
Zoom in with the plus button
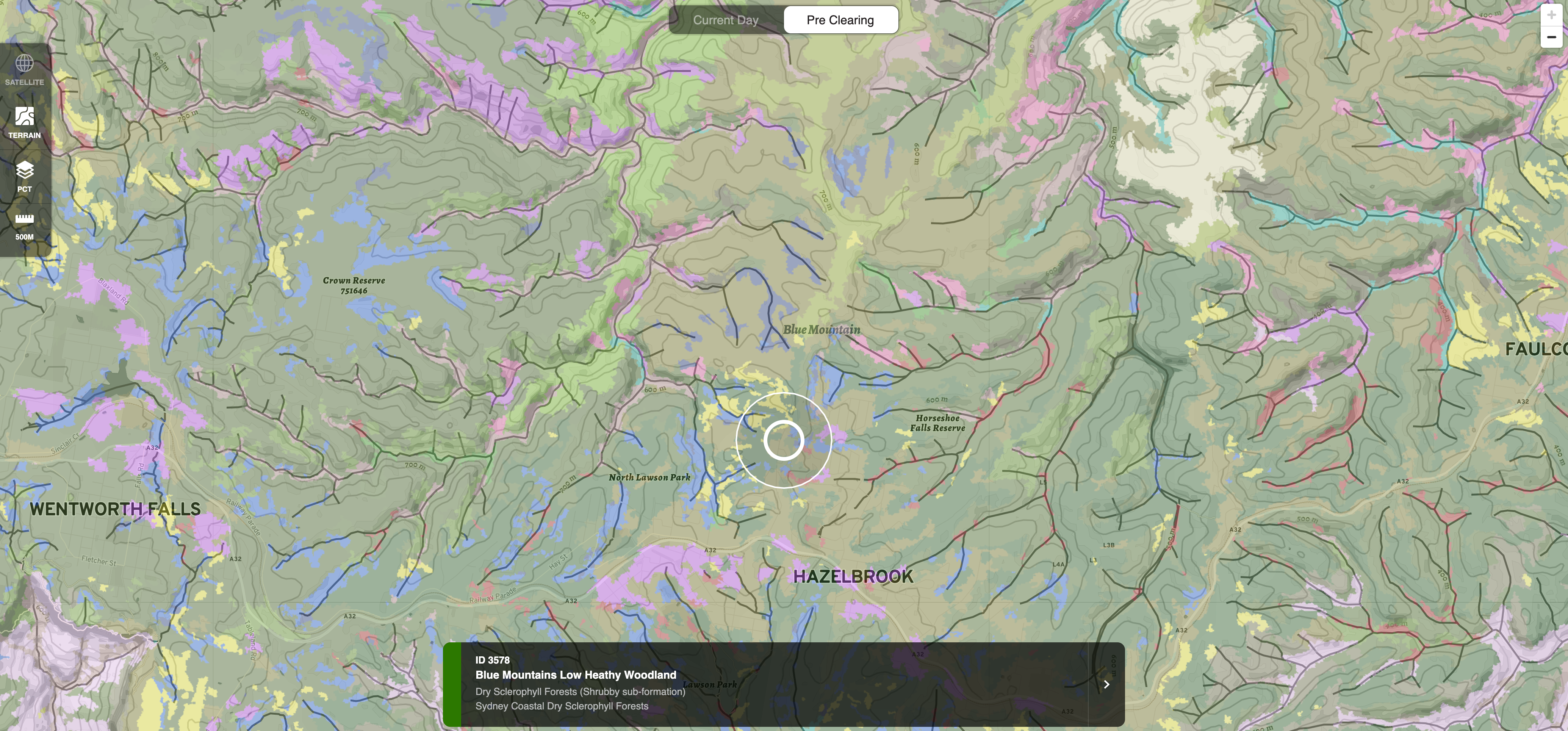[1551, 15]
